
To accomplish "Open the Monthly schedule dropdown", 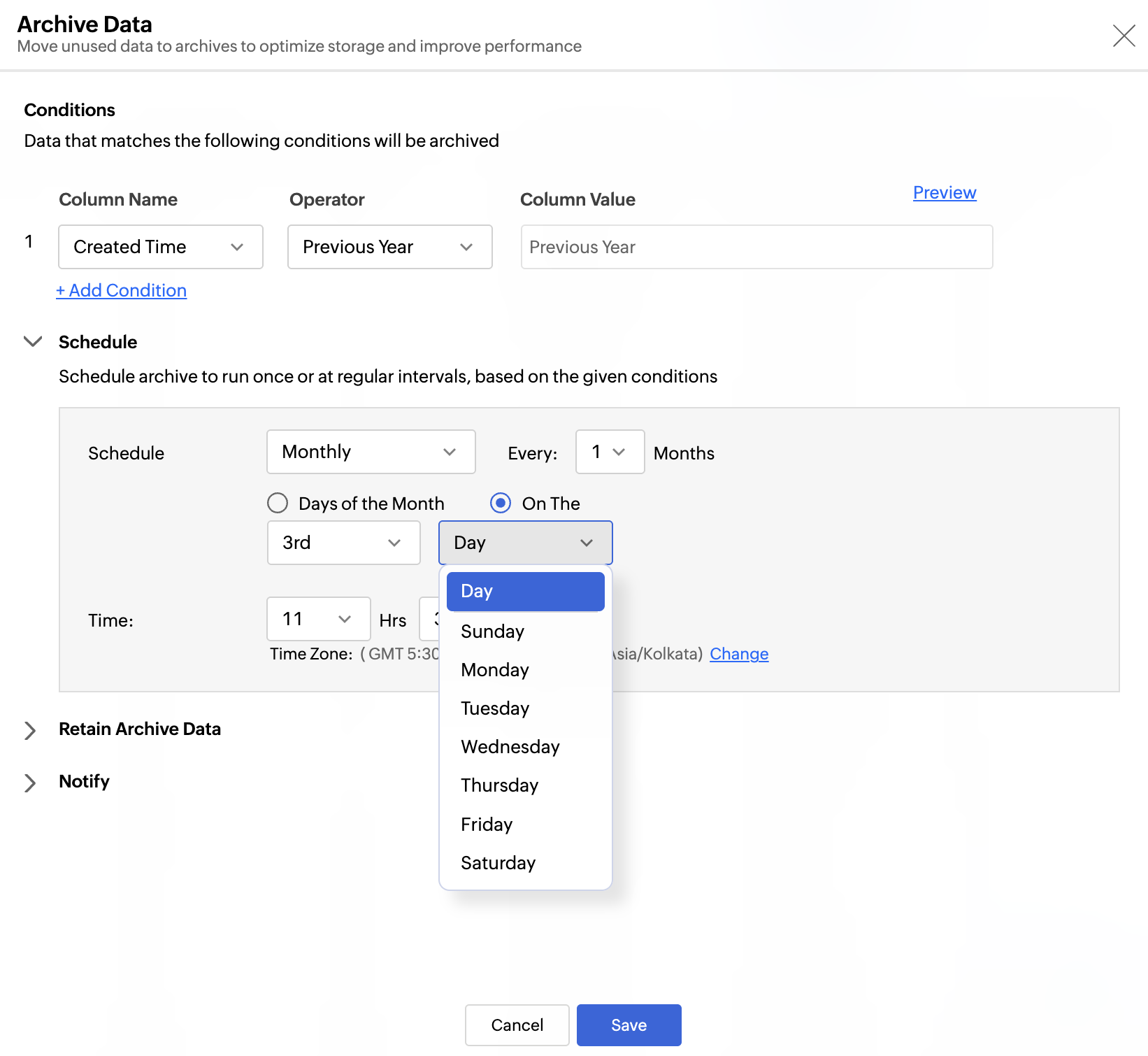I will click(371, 452).
